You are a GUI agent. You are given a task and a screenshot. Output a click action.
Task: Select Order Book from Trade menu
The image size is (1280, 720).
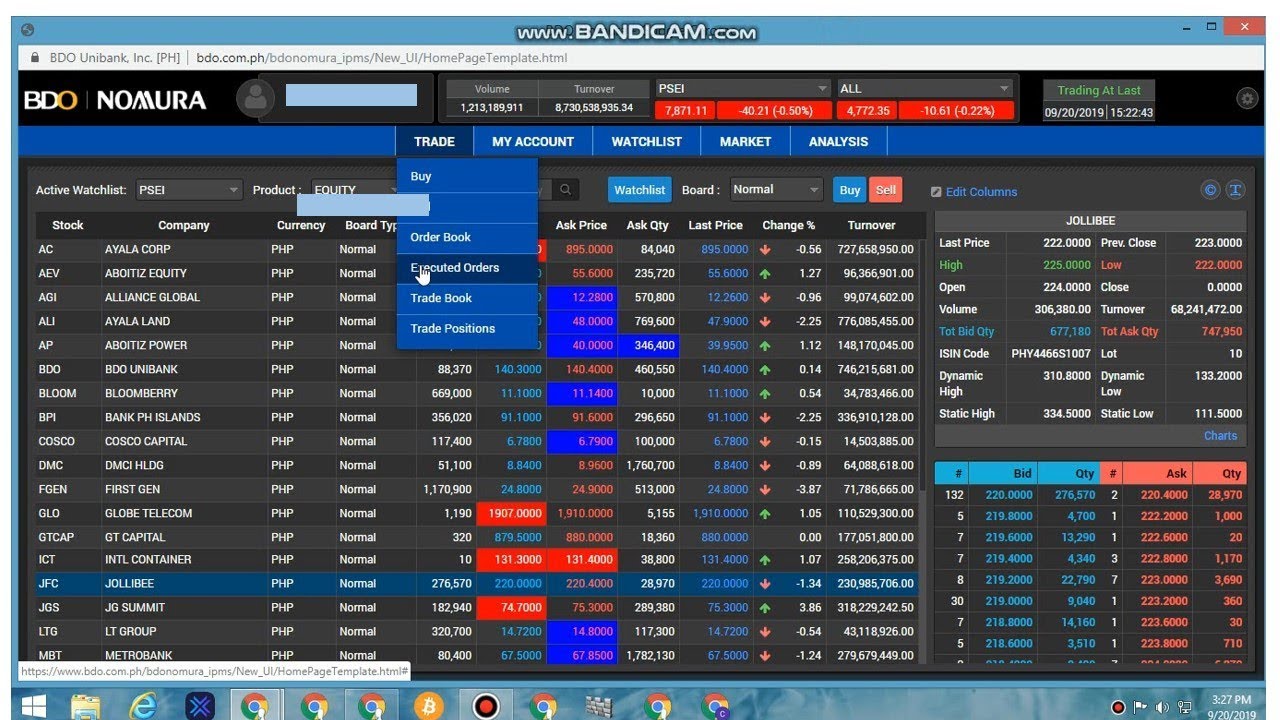467,237
